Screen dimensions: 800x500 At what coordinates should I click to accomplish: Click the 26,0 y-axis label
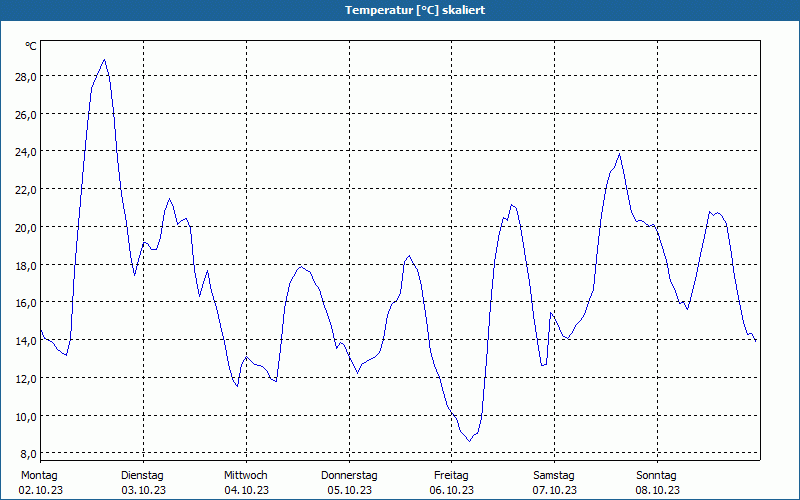tap(26, 114)
